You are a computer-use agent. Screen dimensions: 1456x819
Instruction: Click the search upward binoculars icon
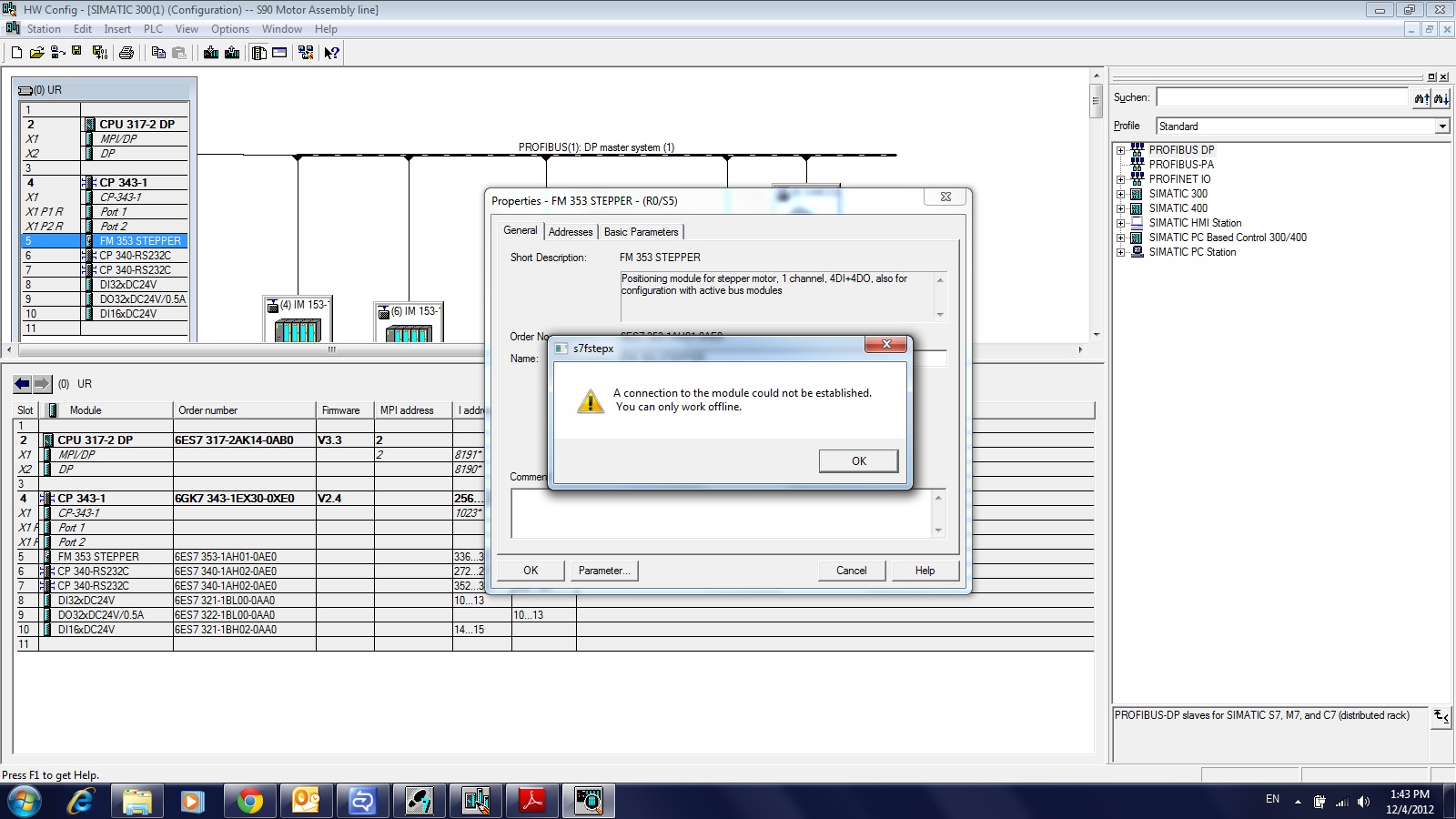(x=1421, y=98)
